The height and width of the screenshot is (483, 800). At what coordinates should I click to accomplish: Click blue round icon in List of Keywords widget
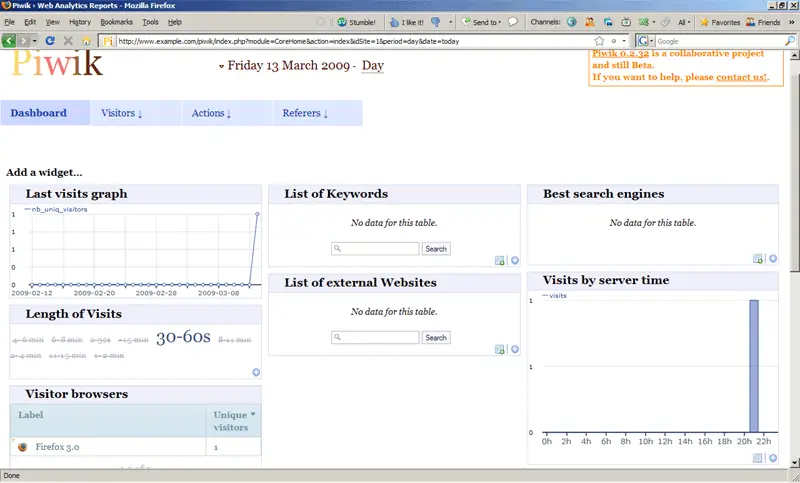tap(515, 261)
